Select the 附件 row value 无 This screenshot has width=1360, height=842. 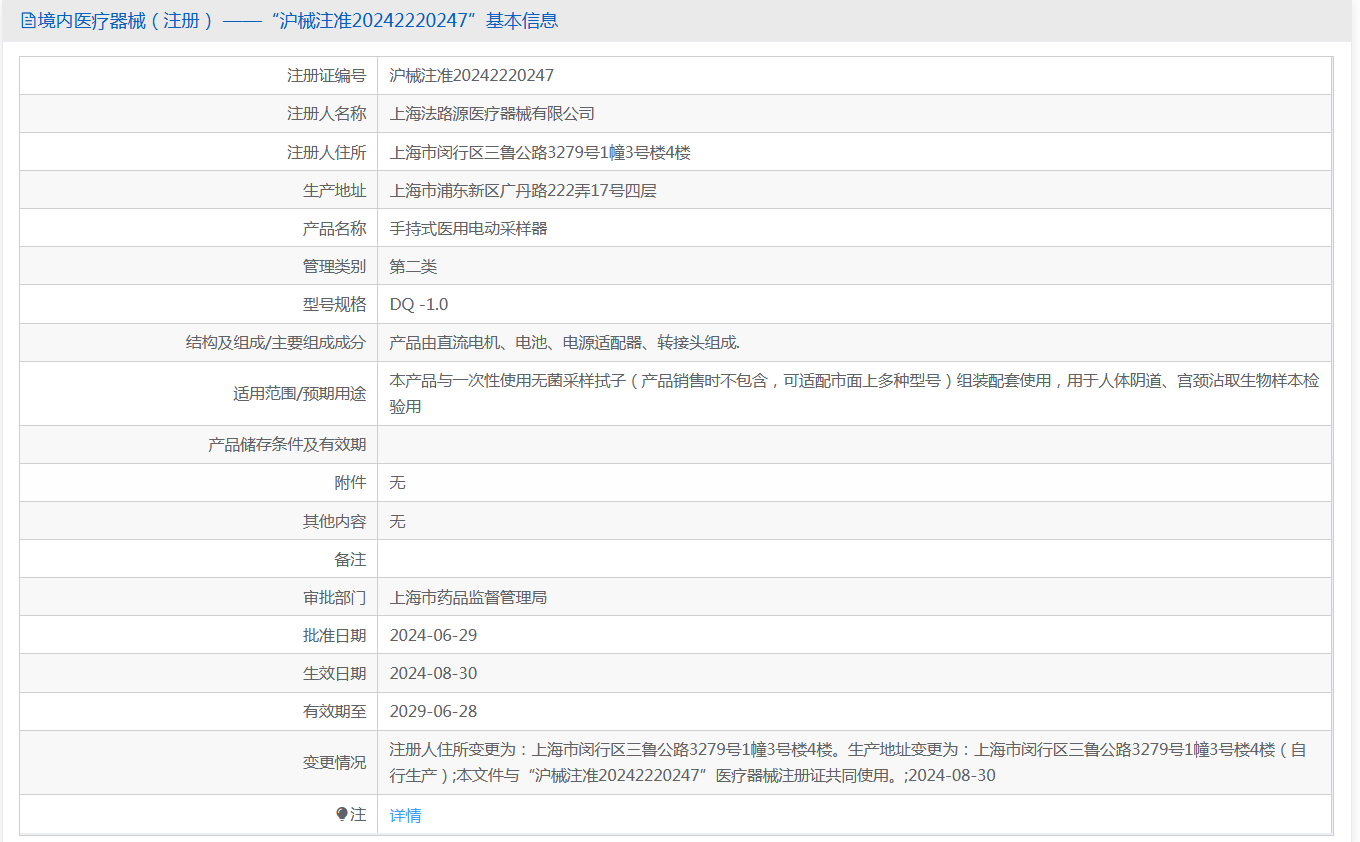(397, 482)
